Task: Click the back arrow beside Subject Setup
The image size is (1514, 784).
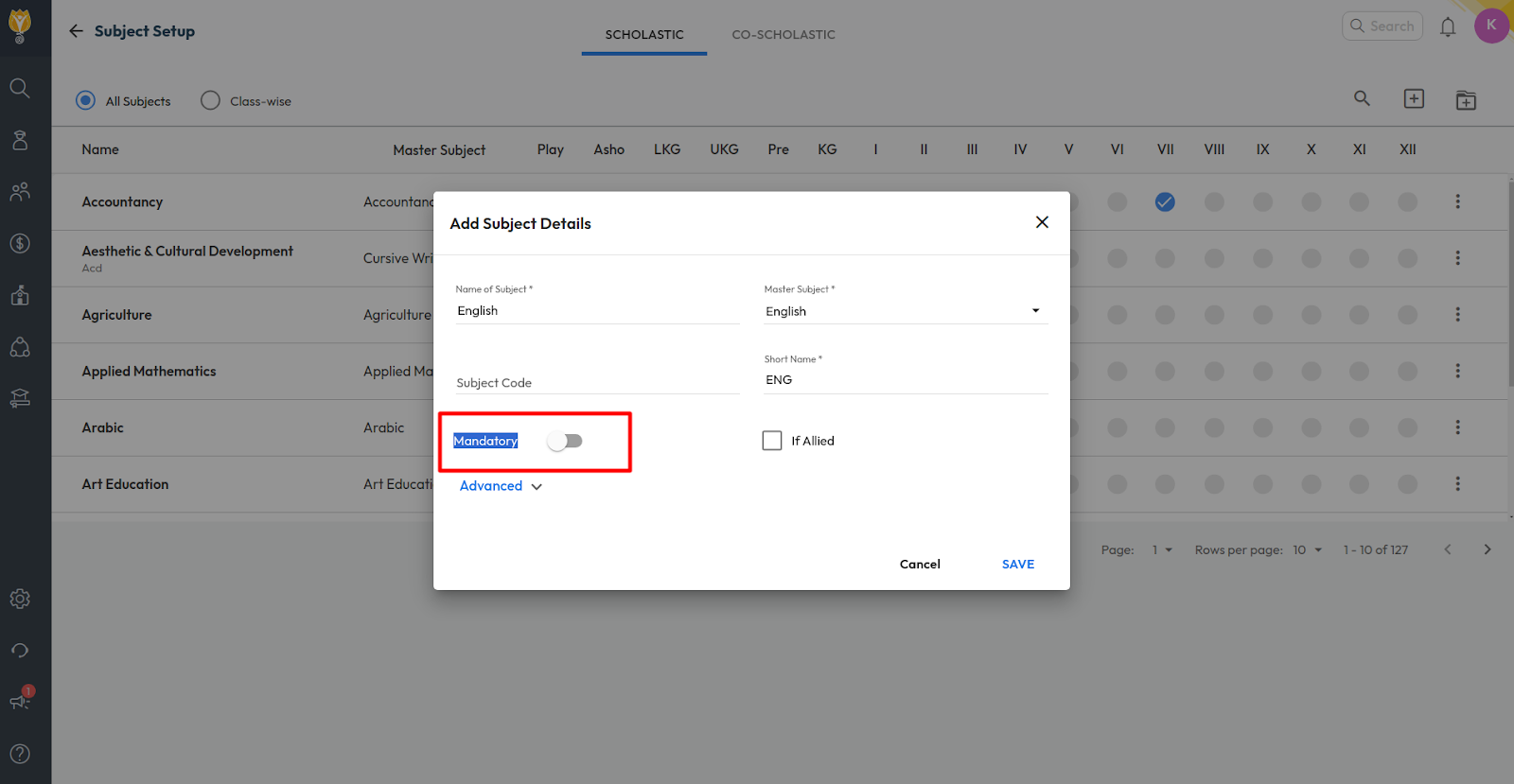Action: (x=76, y=31)
